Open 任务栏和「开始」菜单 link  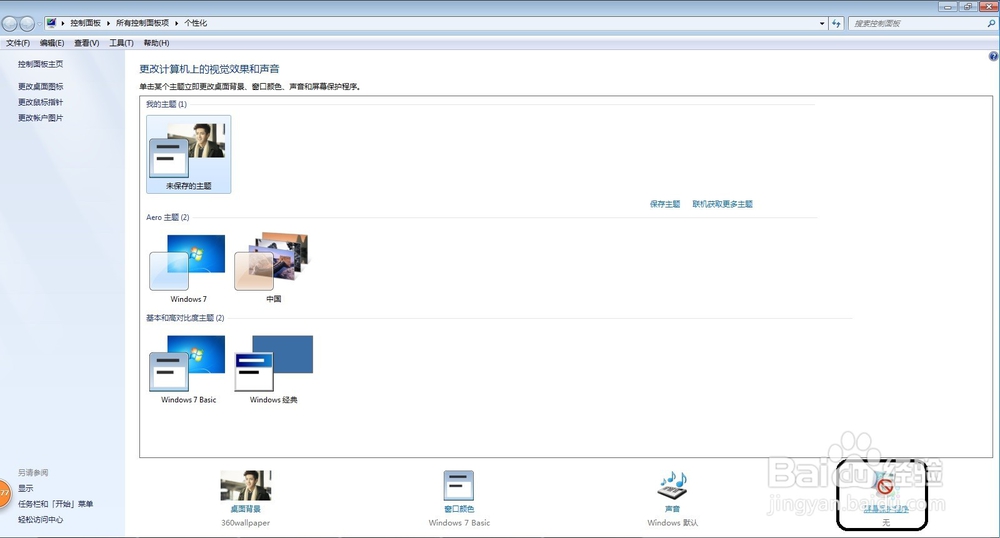(55, 504)
